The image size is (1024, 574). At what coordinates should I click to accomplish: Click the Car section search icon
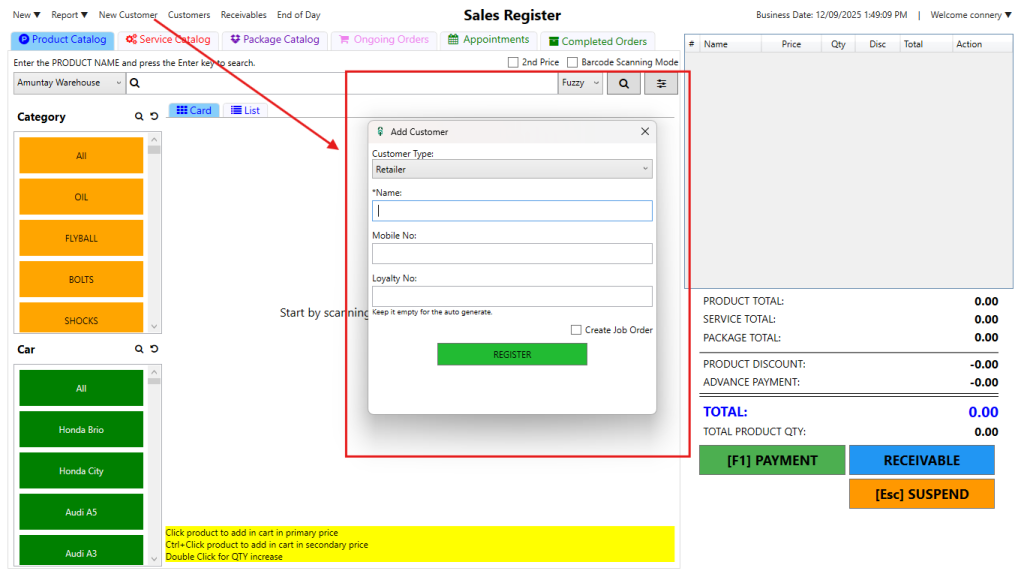(139, 349)
